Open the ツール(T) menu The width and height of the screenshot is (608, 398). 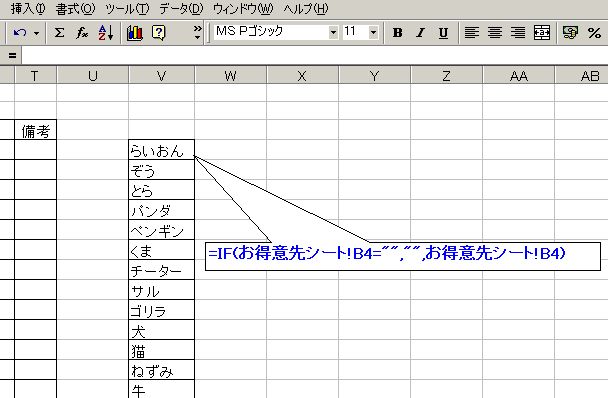127,9
